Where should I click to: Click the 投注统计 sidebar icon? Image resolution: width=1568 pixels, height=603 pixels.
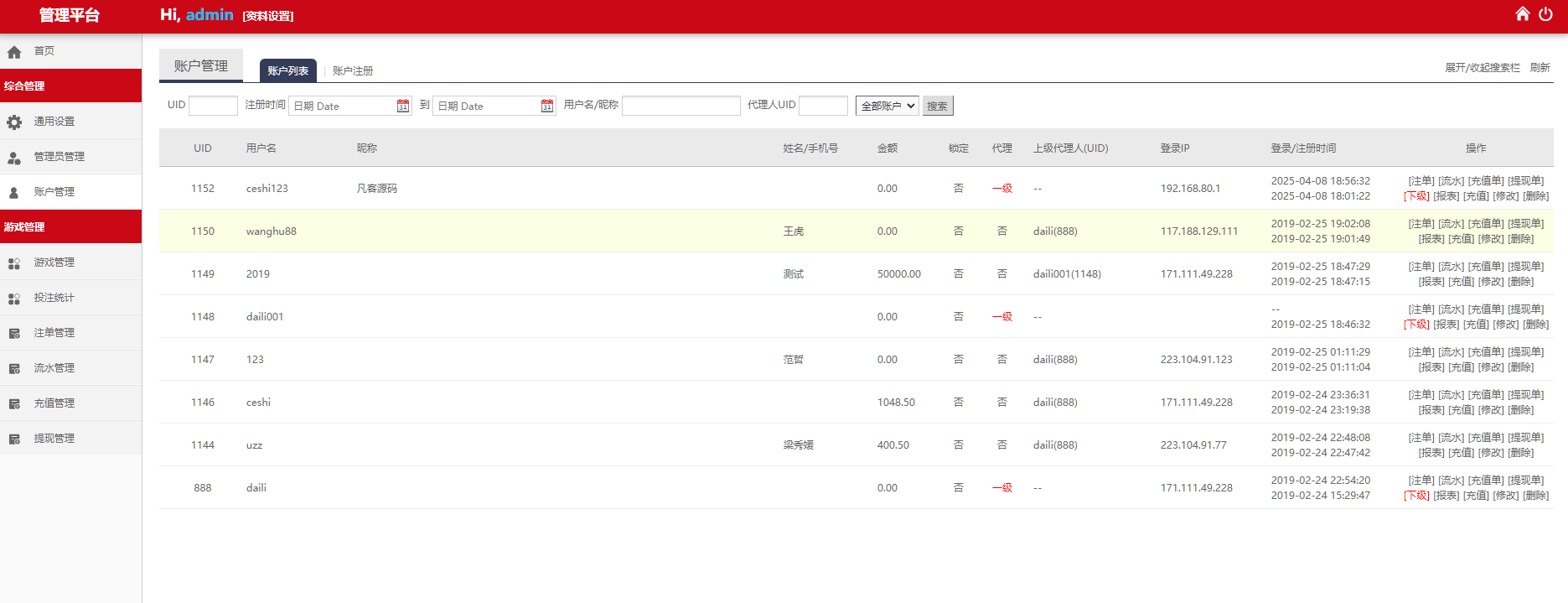coord(14,299)
